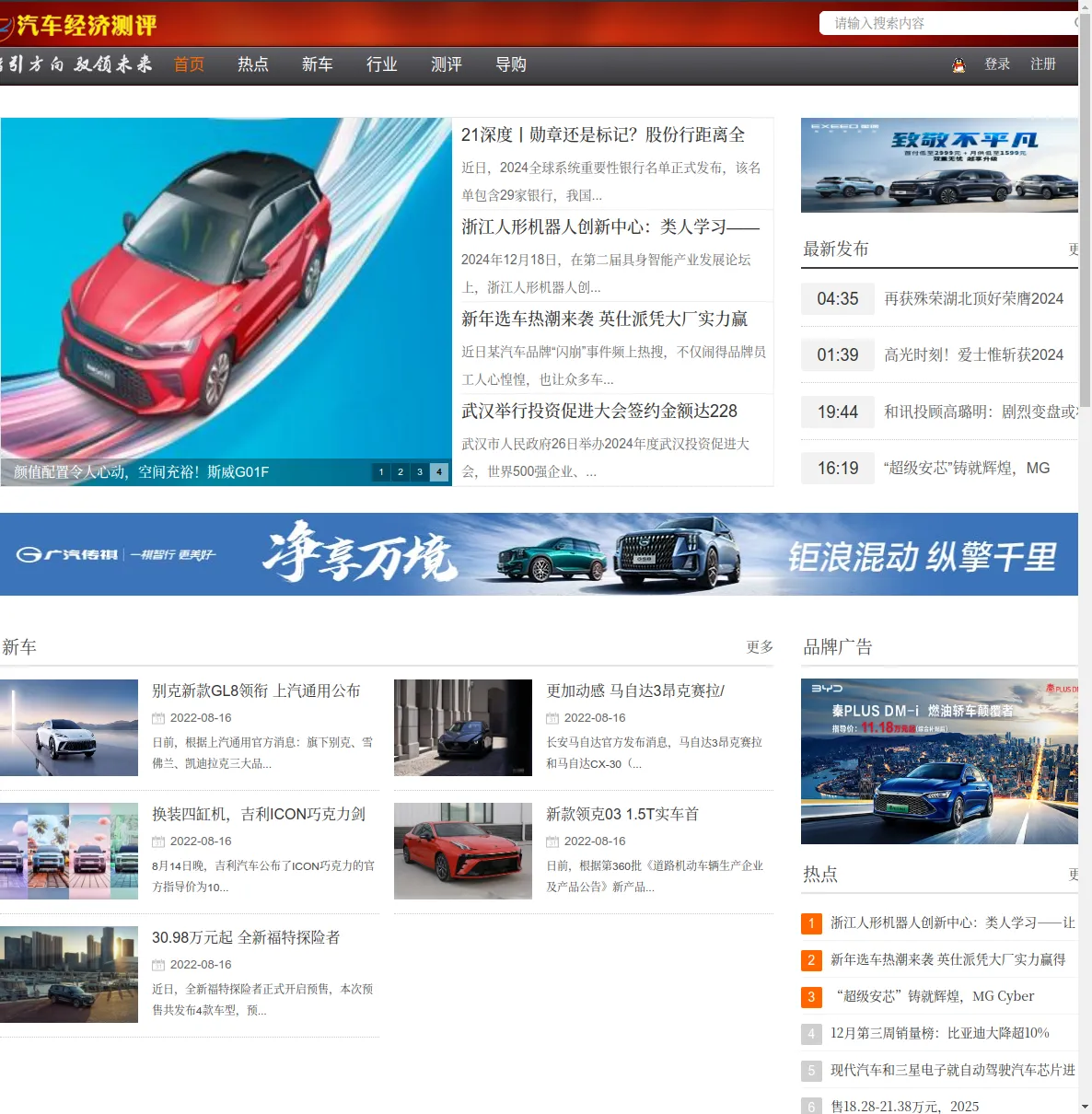Click the user avatar icon beside 登录

[958, 65]
